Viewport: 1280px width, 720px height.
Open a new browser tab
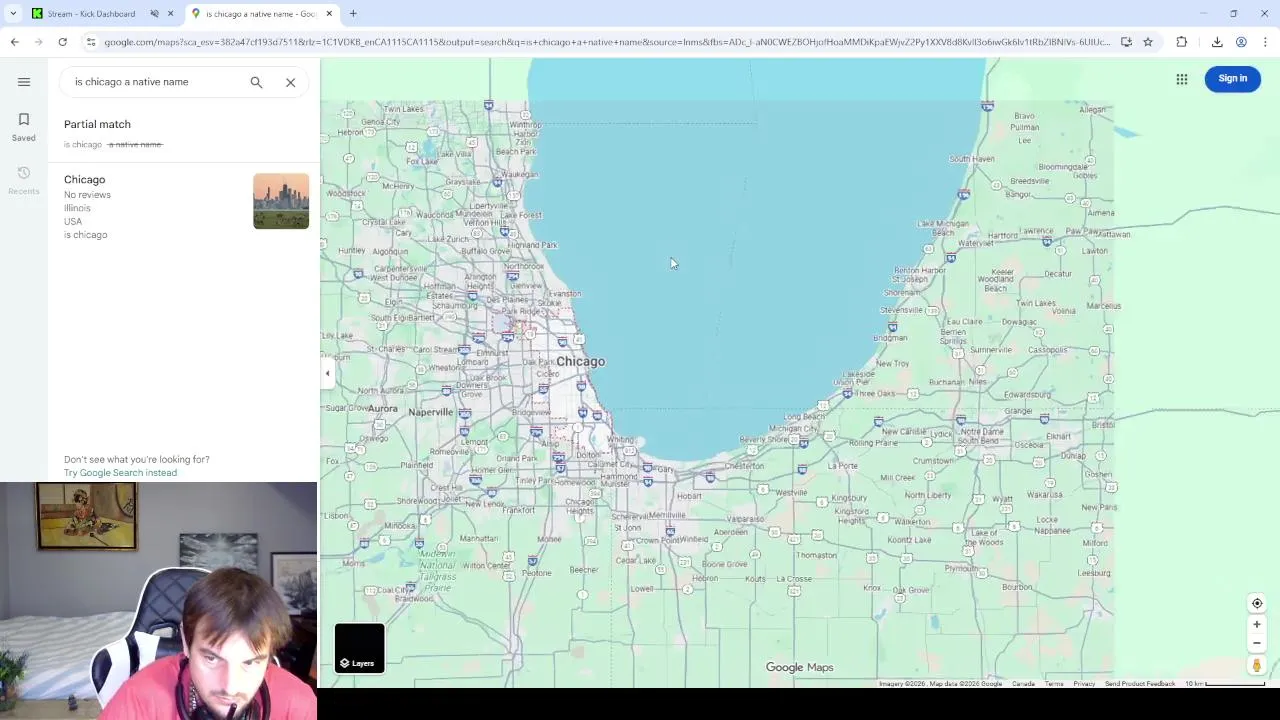(353, 14)
